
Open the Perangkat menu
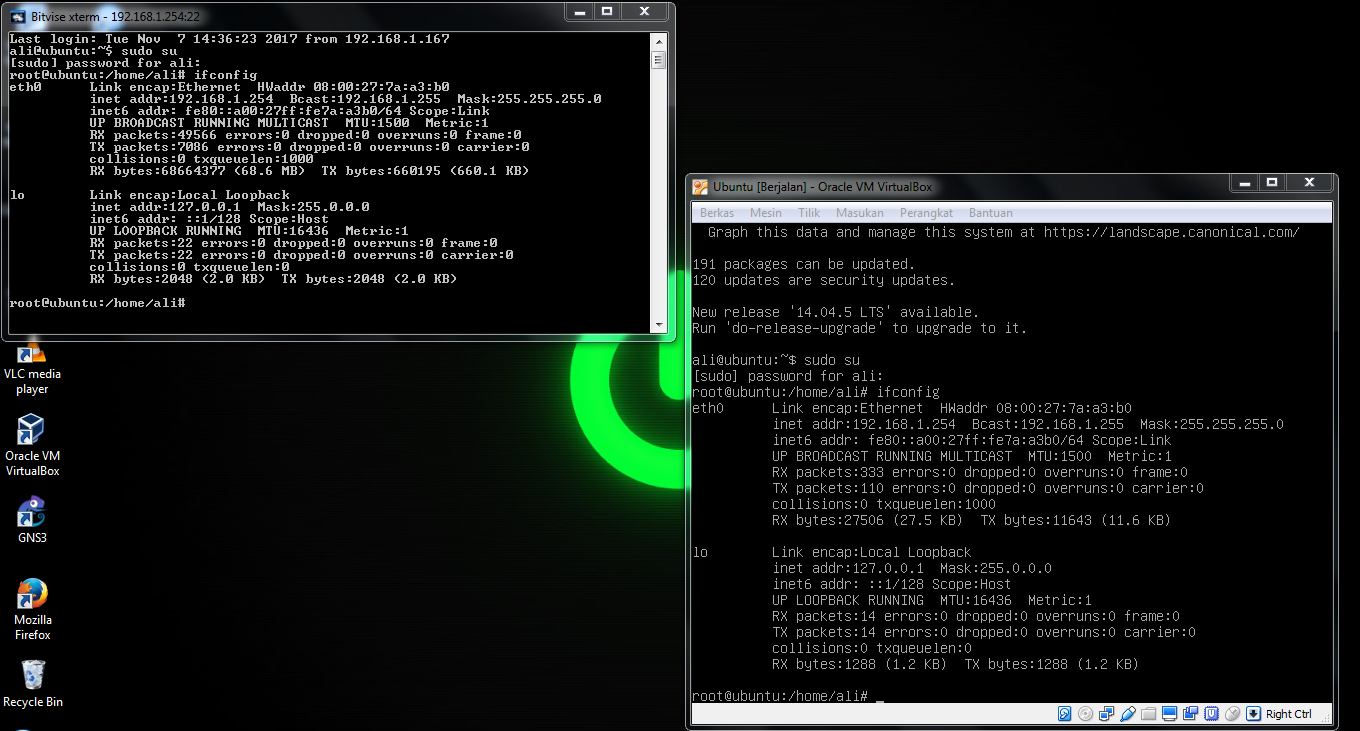pos(925,212)
